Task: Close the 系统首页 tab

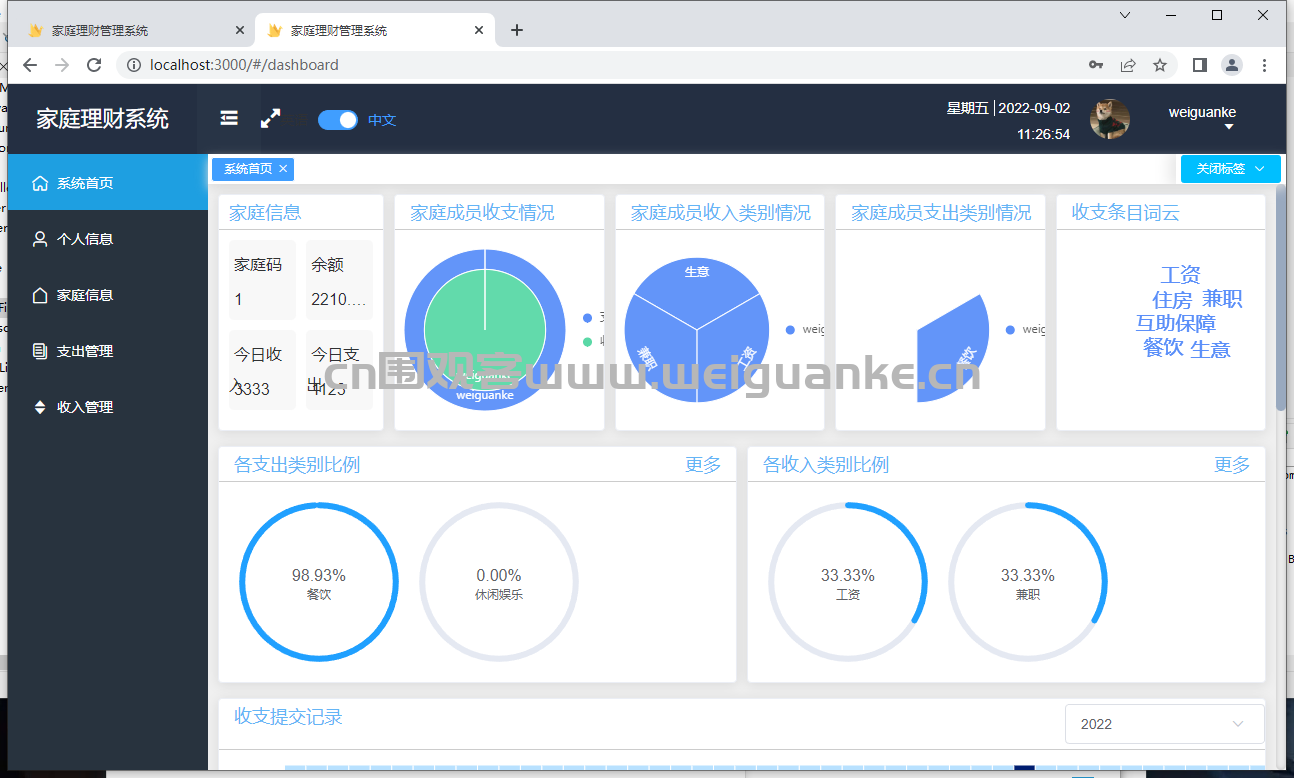Action: (283, 169)
